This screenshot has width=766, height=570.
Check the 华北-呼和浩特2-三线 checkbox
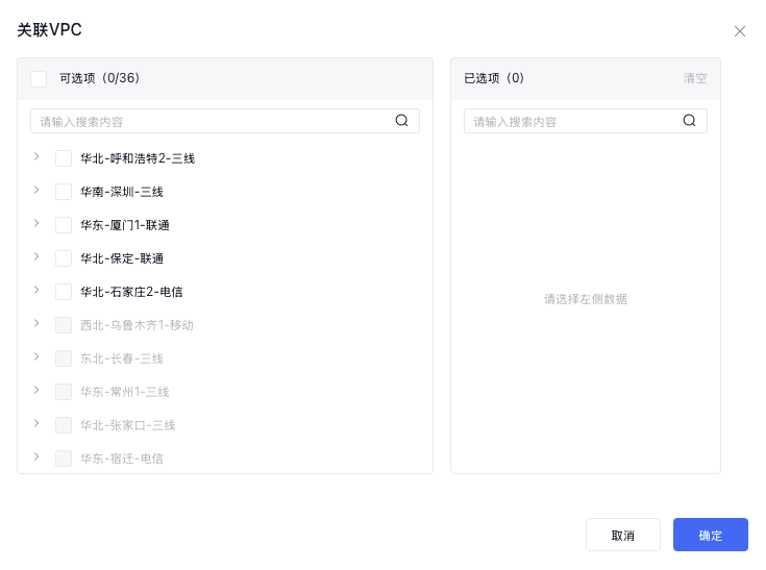pyautogui.click(x=64, y=158)
